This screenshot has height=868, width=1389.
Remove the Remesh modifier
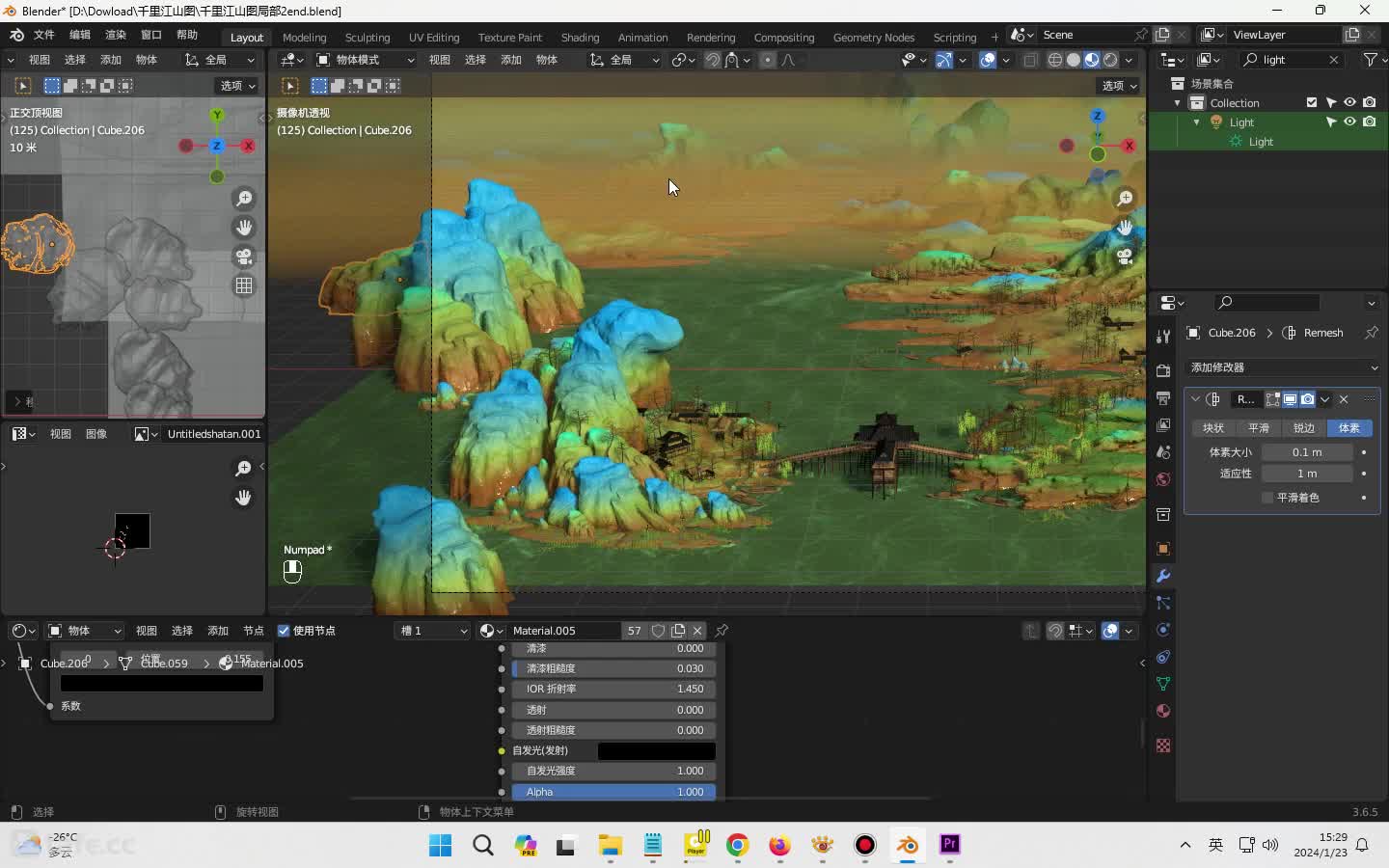pos(1344,399)
